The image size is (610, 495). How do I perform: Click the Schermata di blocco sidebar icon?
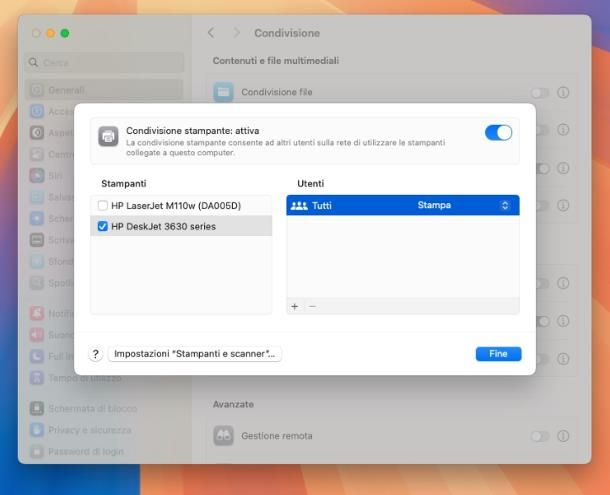pyautogui.click(x=37, y=408)
